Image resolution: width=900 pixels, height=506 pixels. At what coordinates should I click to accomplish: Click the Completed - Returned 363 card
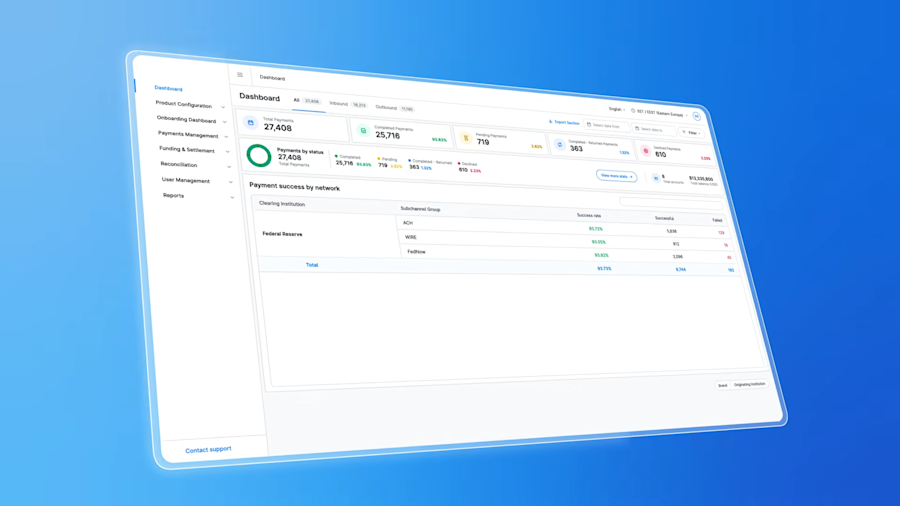point(591,146)
